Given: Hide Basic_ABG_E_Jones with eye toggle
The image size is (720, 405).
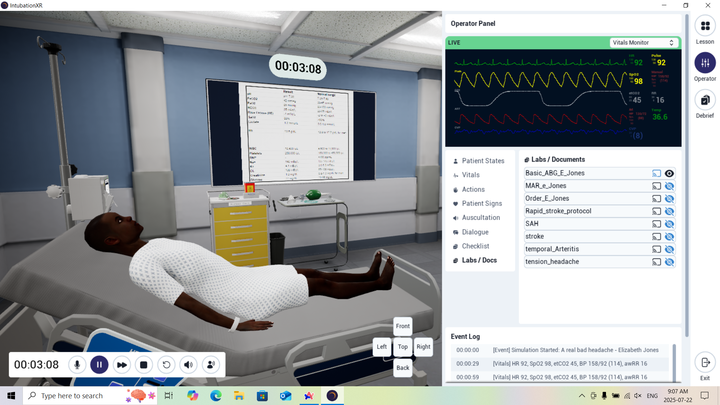Looking at the screenshot, I should pos(669,173).
